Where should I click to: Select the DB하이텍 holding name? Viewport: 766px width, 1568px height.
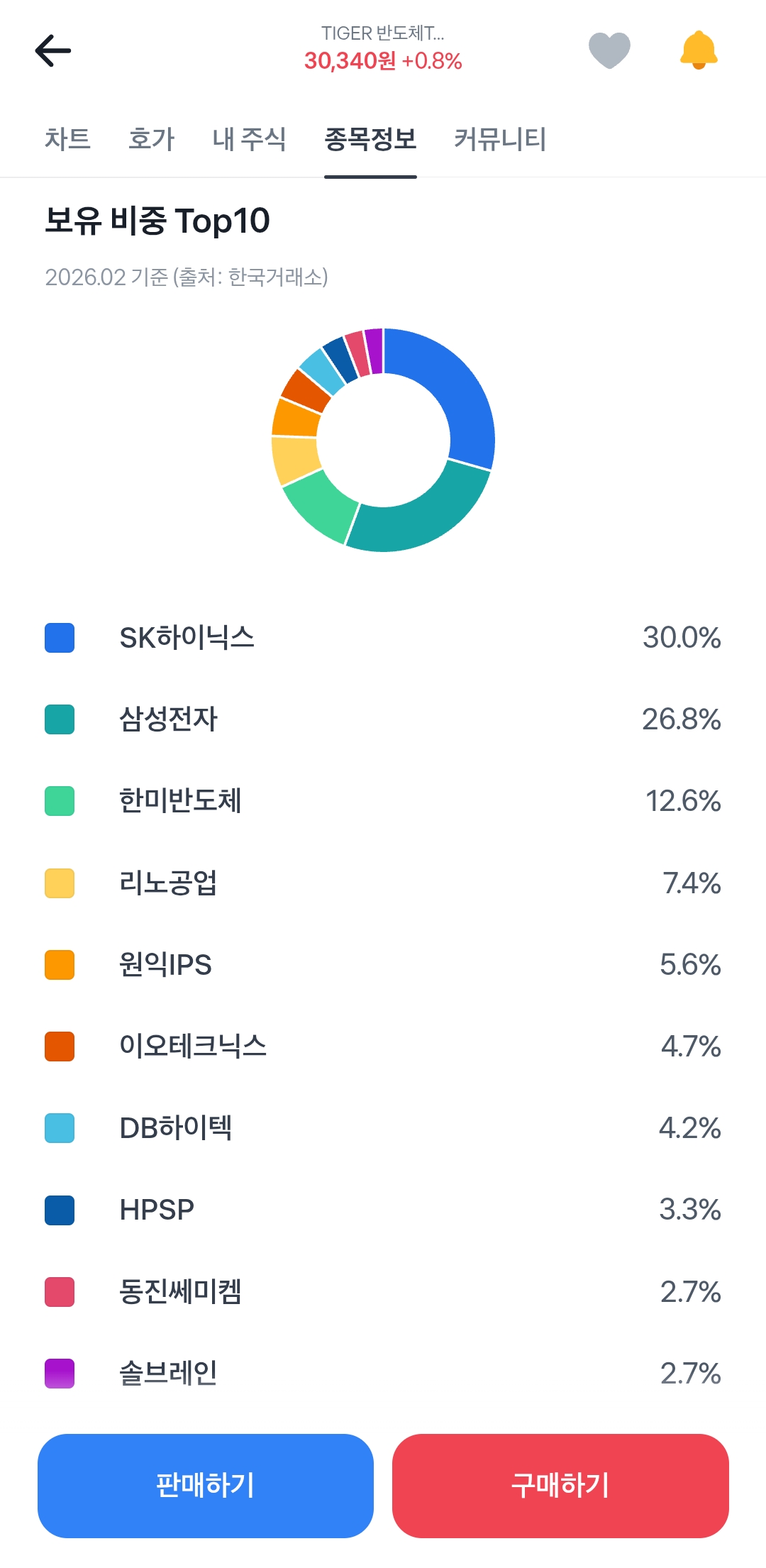point(175,1128)
